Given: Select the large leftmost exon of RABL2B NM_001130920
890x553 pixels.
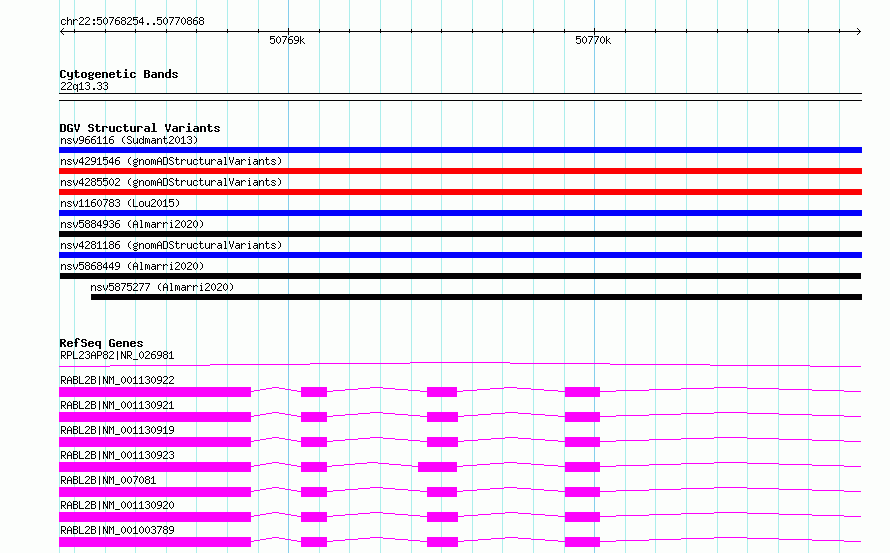Looking at the screenshot, I should click(x=155, y=517).
